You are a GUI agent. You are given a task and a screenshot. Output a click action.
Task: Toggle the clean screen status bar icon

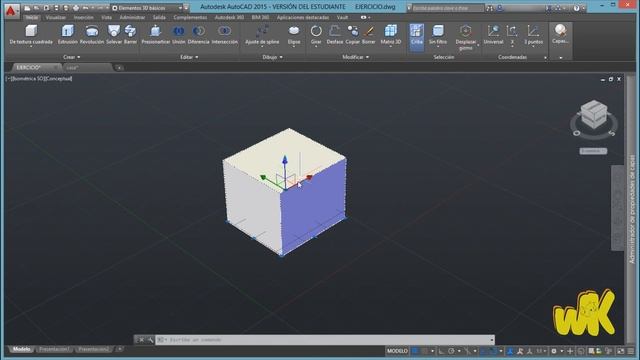click(620, 351)
